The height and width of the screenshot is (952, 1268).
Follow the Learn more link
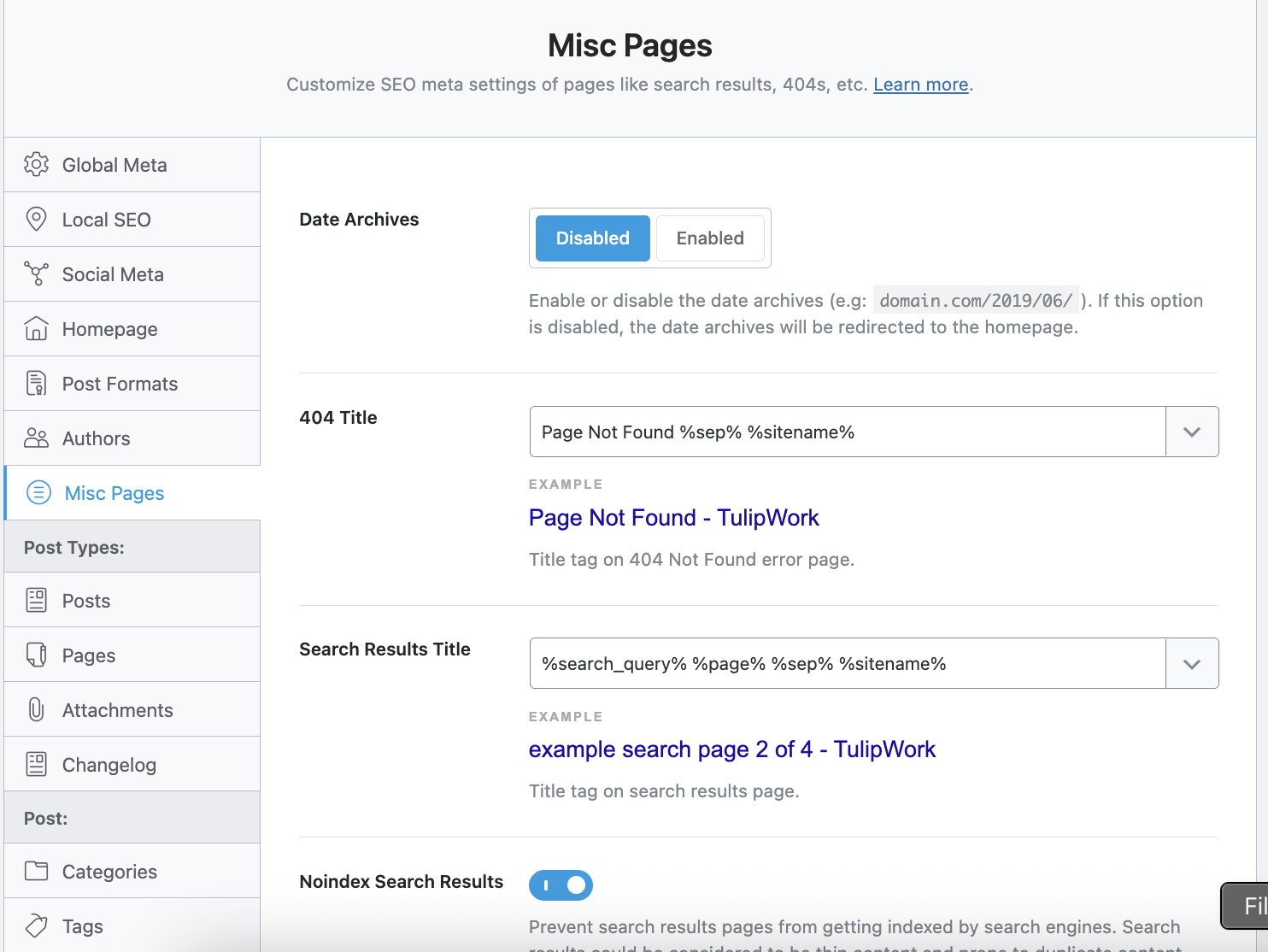click(x=920, y=85)
